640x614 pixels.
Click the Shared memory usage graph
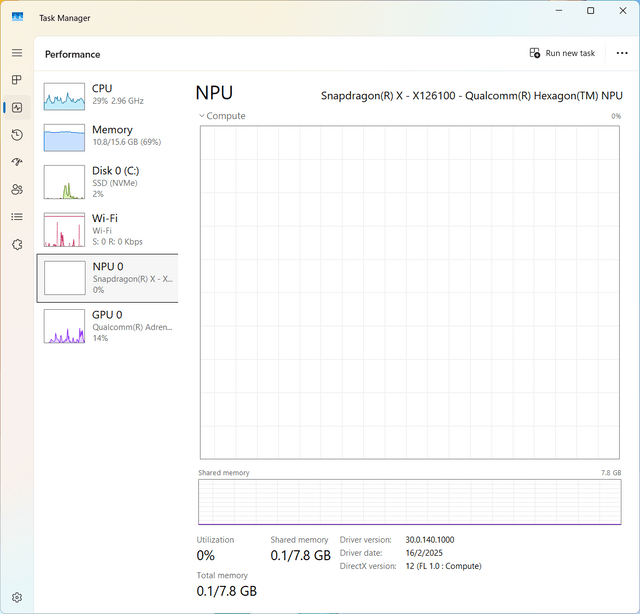click(410, 502)
